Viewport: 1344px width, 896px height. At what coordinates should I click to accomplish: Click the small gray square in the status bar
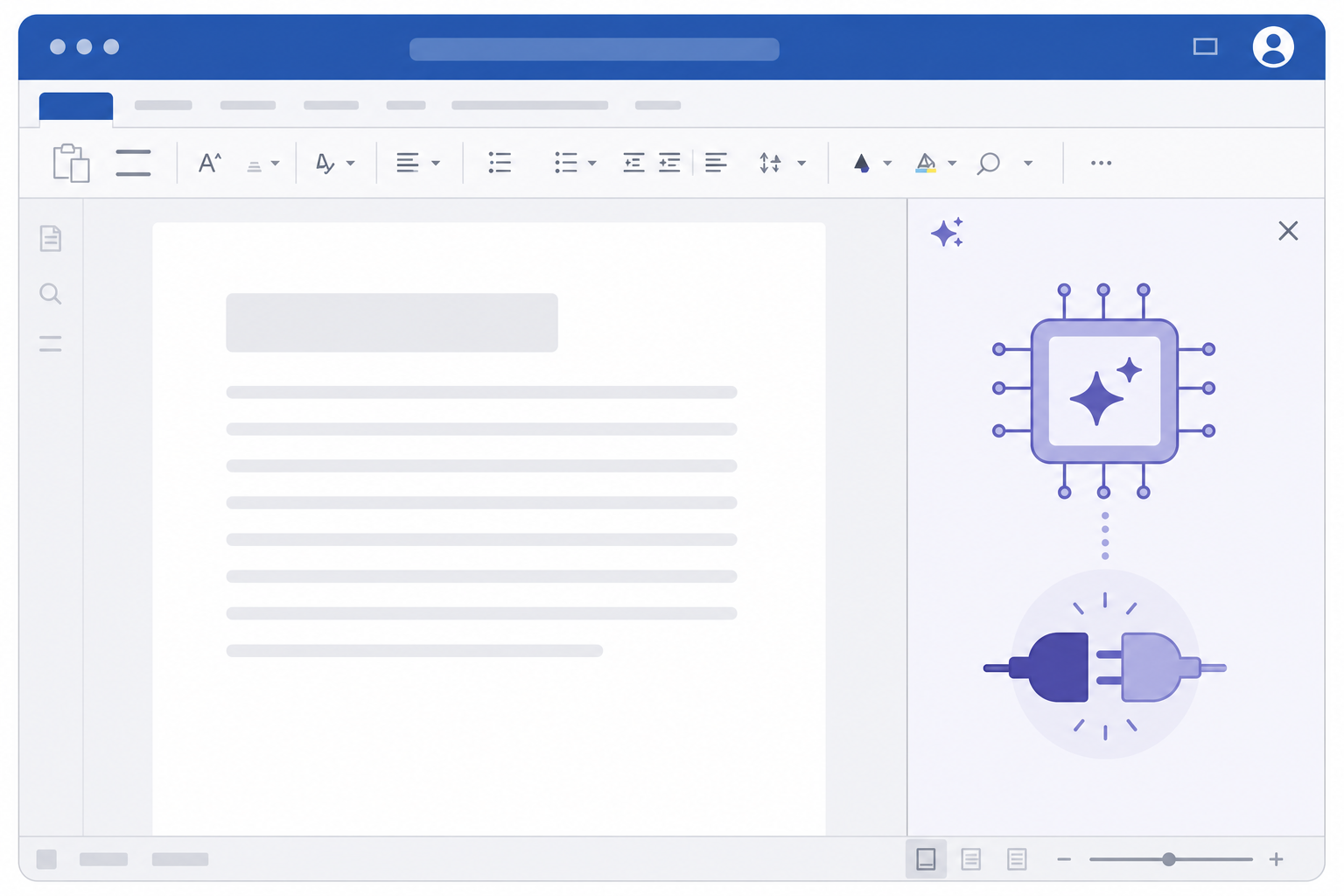point(46,859)
